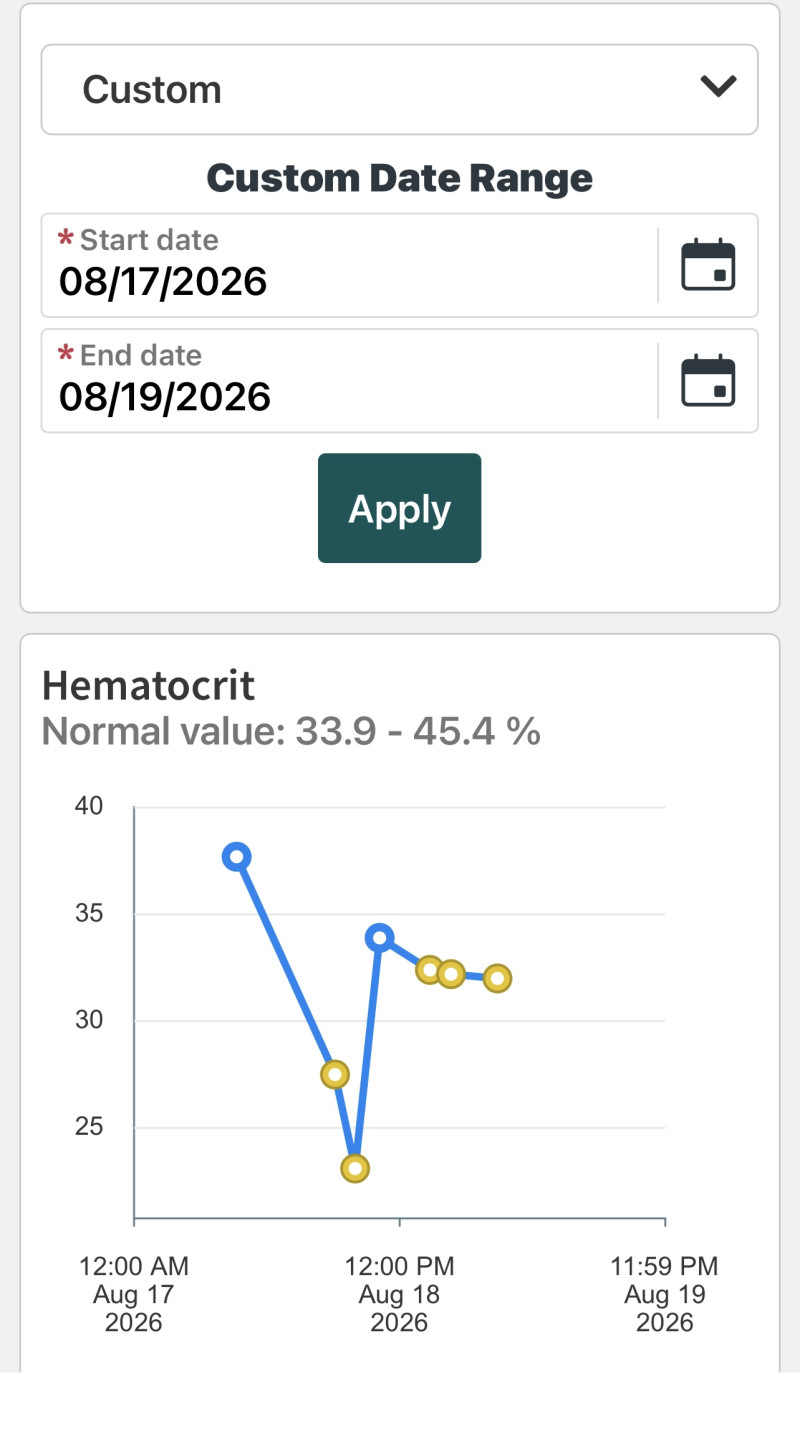
Task: Click the Hematocrit chart title
Action: tap(149, 686)
